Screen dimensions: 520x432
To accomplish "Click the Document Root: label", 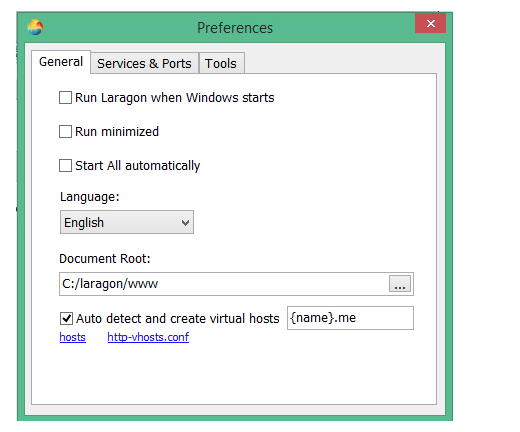I will (105, 259).
